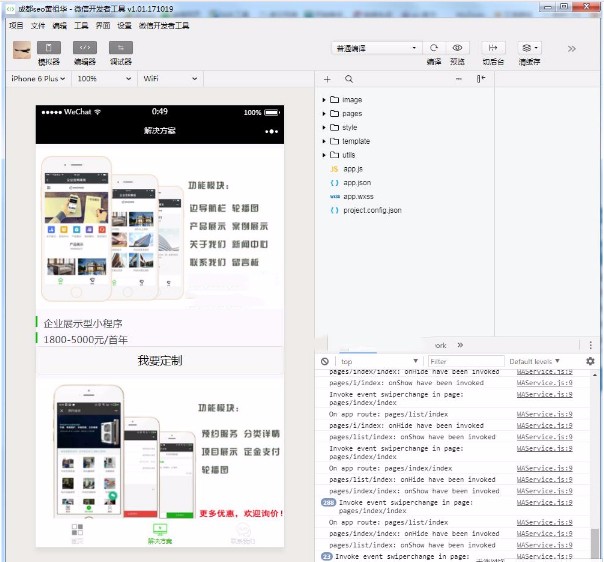The image size is (604, 562).
Task: Open the Default levels dropdown
Action: (534, 361)
